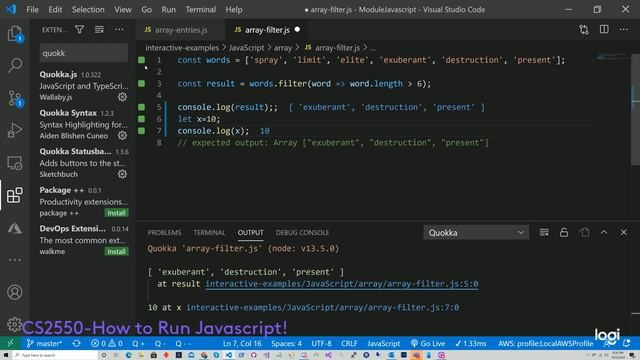Viewport: 640px width, 360px height.
Task: Switch to the PROBLEMS panel tab
Action: (x=164, y=232)
